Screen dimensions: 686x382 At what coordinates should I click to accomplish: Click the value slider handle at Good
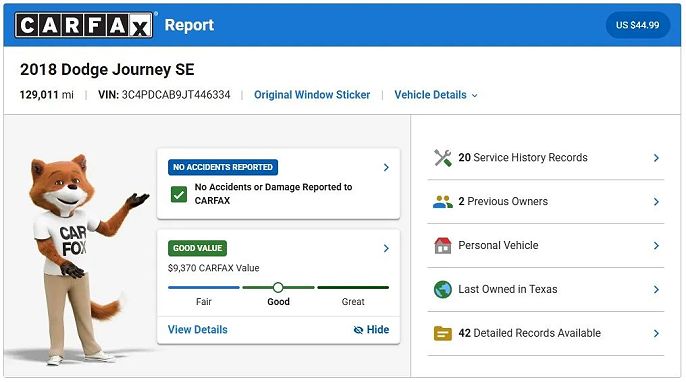click(278, 287)
